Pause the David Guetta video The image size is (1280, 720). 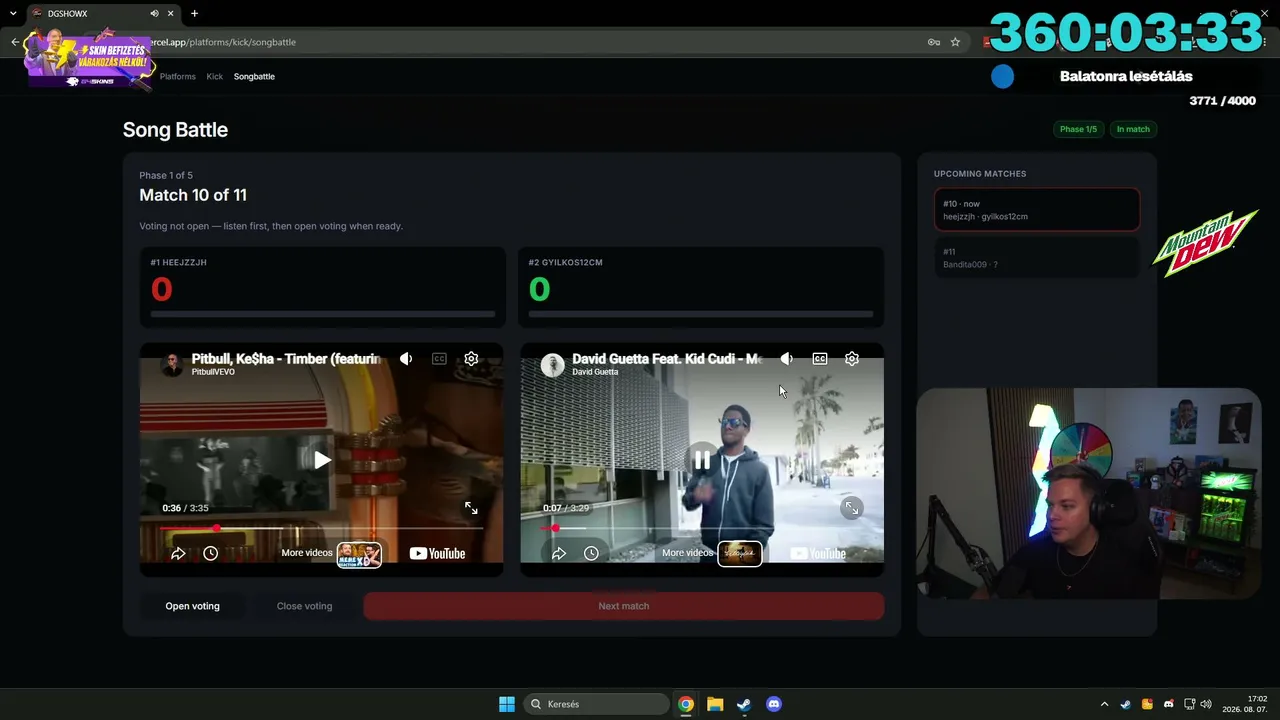pyautogui.click(x=702, y=460)
